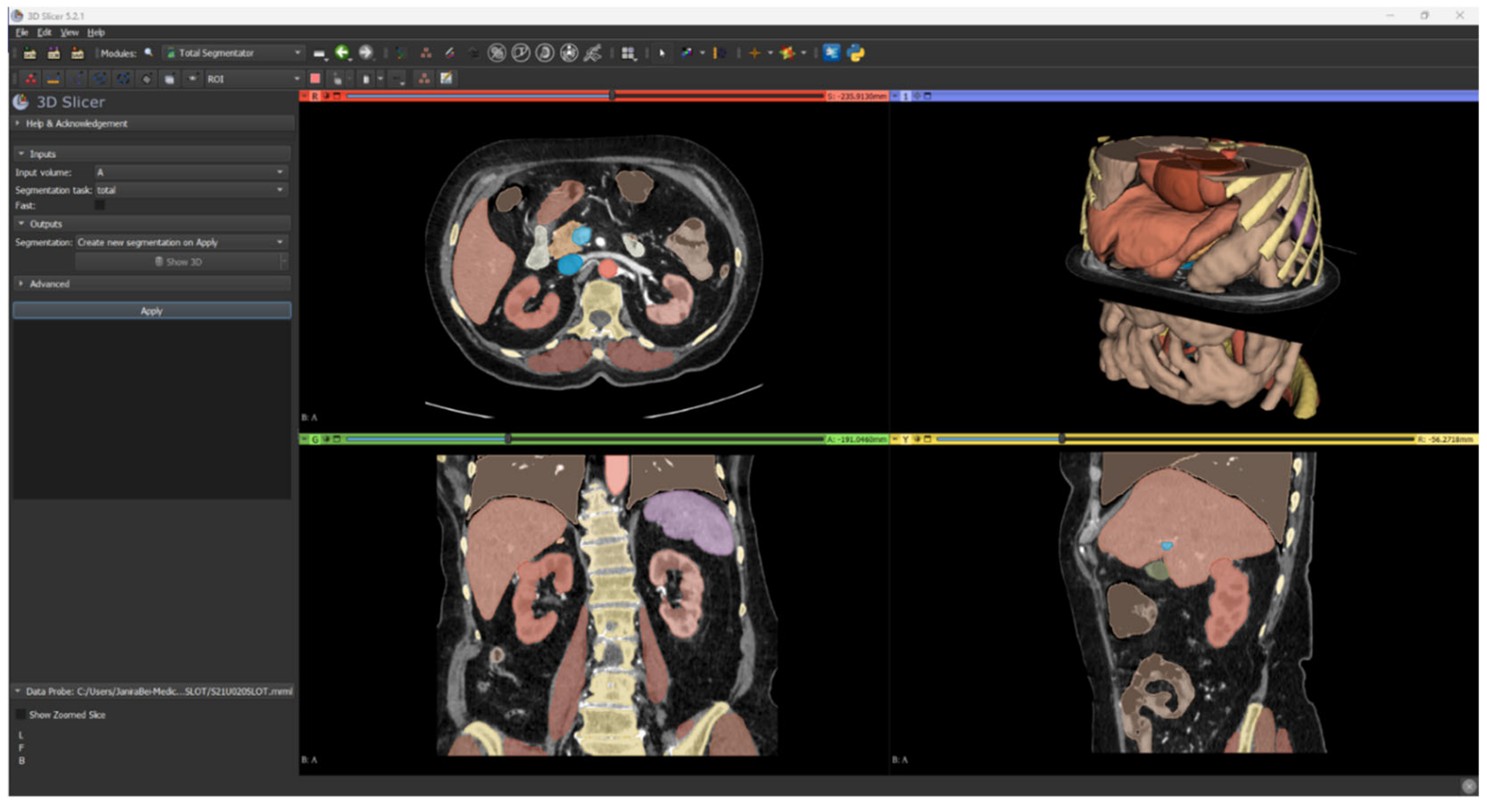Open the layout selection icon
1487x805 pixels.
[628, 53]
